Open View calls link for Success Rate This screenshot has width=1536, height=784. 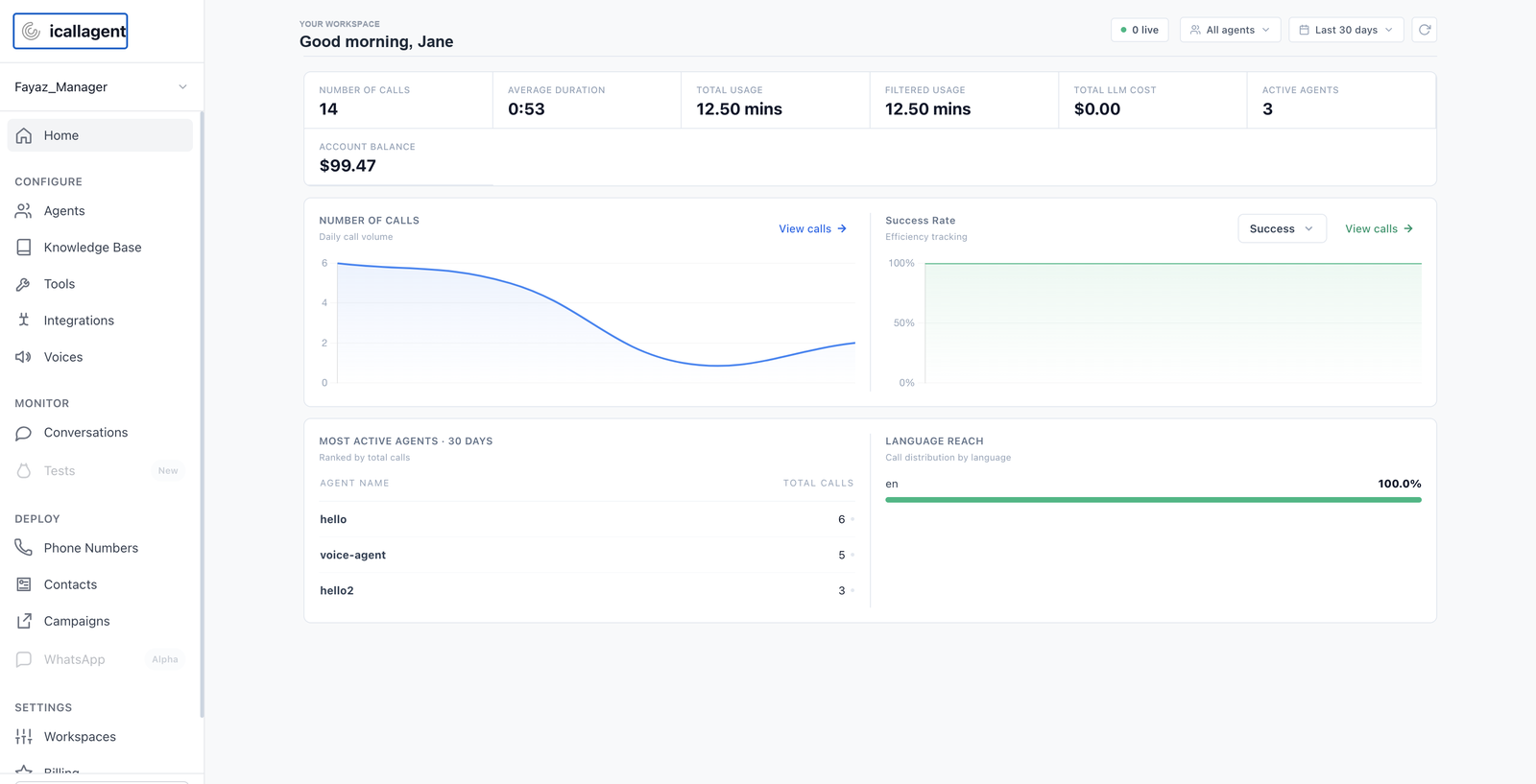click(1379, 228)
